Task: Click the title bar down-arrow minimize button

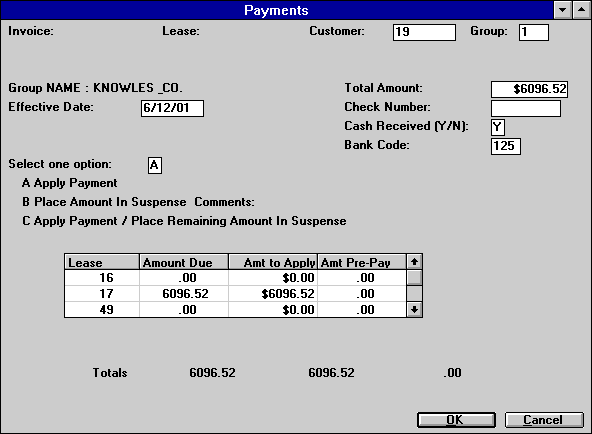Action: point(563,10)
